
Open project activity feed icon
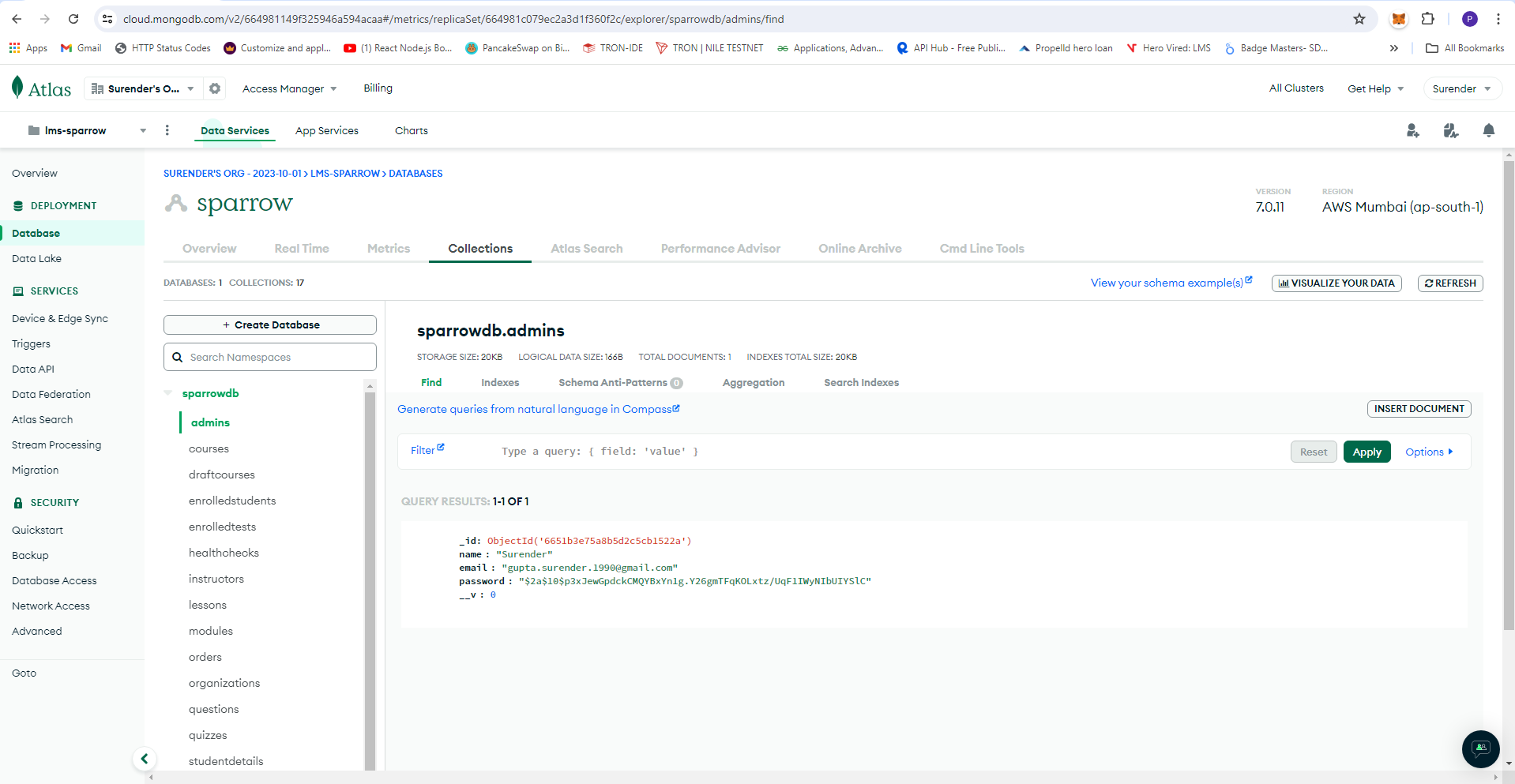pos(1450,130)
